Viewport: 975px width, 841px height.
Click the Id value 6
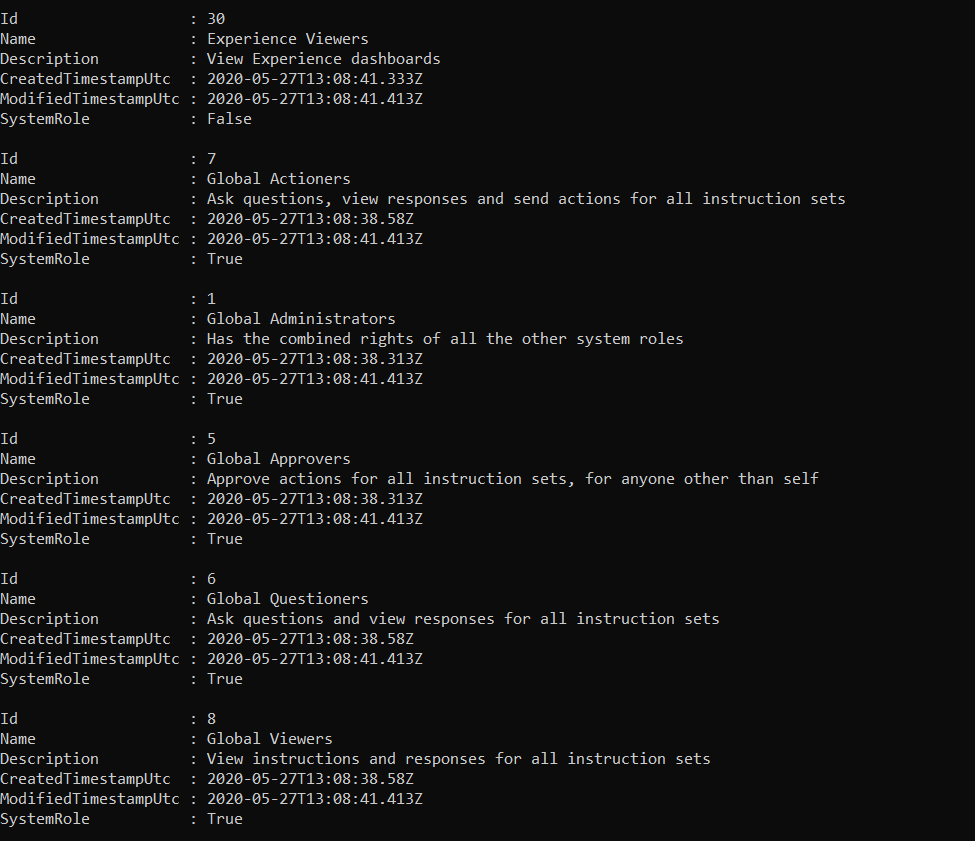[x=211, y=579]
